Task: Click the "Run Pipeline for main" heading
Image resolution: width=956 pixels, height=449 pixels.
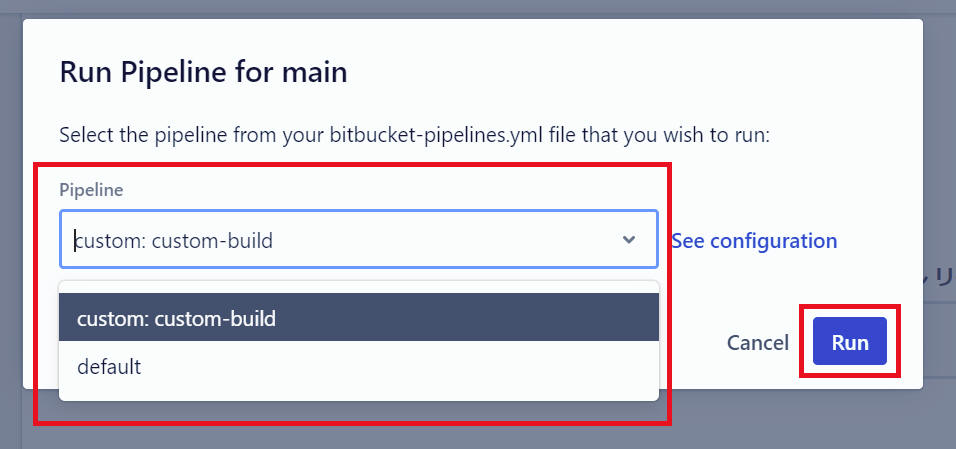Action: click(x=203, y=72)
